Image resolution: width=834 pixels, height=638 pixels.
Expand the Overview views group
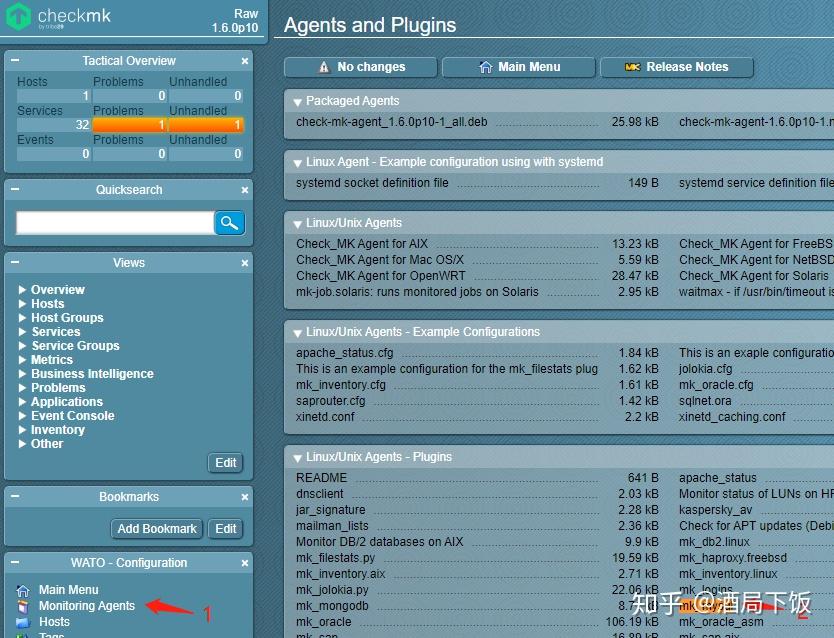pos(22,290)
